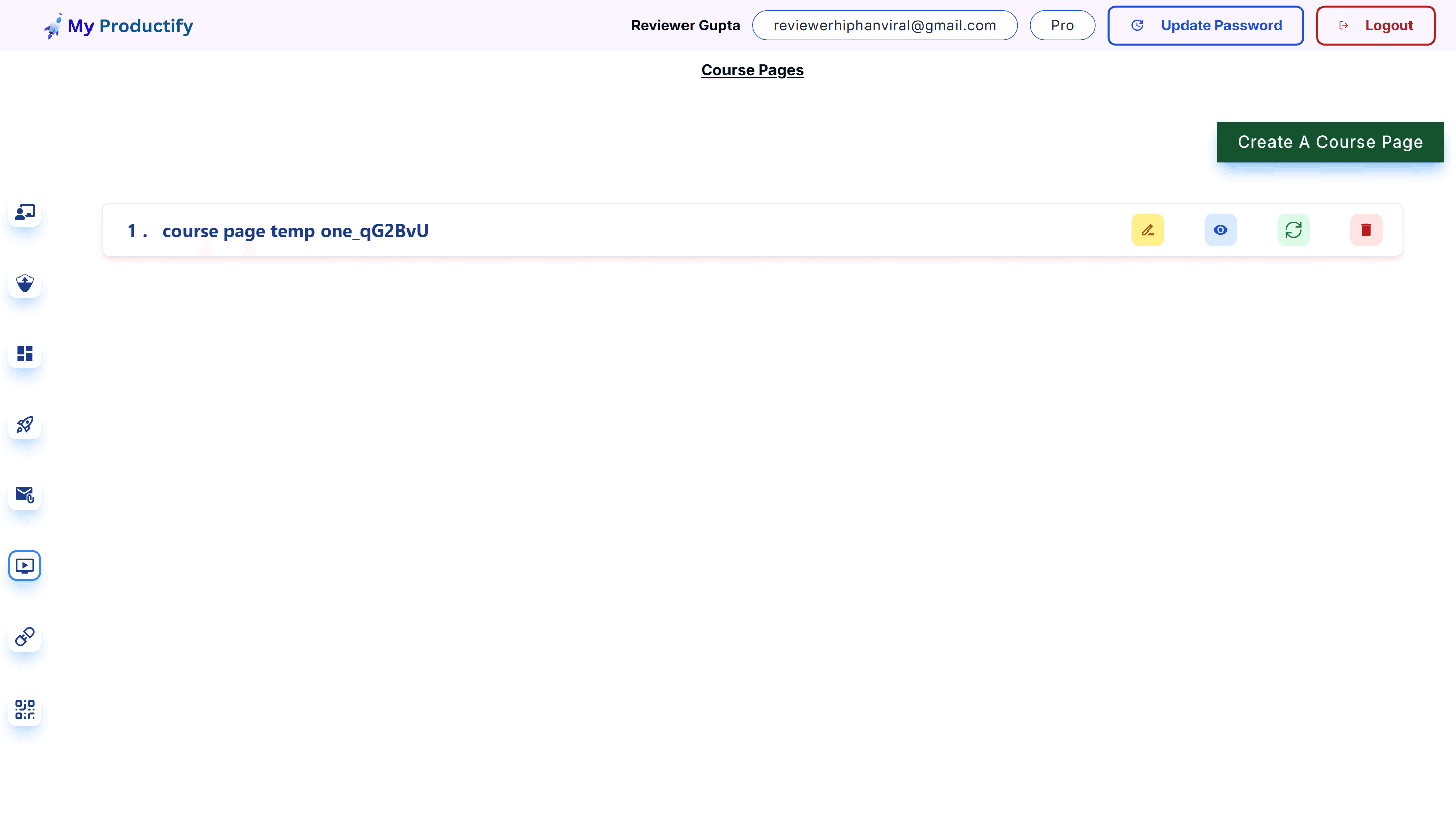
Task: Click the reviewerhiphanviral@gmail.com email pill
Action: pos(884,26)
